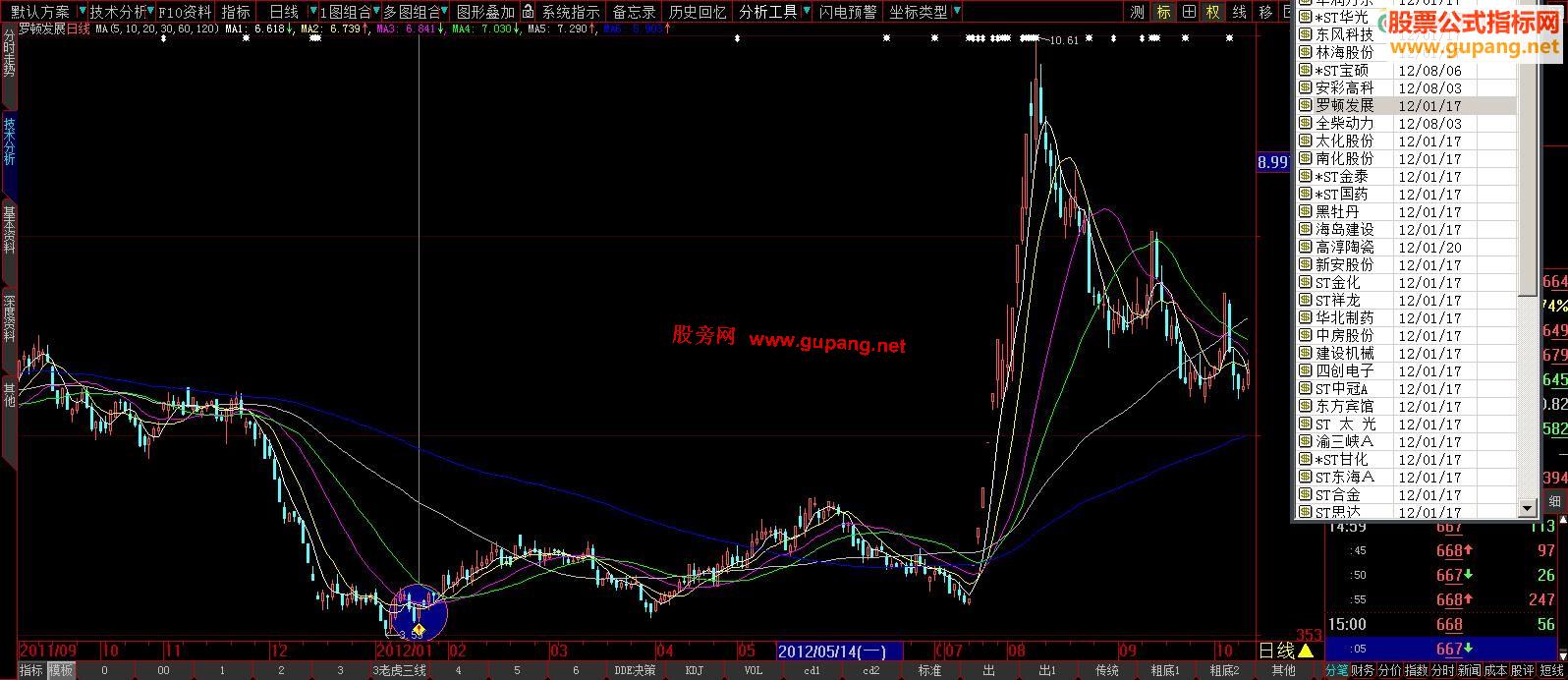The width and height of the screenshot is (1568, 680).
Task: Select the KDJ indicator tab
Action: (694, 670)
